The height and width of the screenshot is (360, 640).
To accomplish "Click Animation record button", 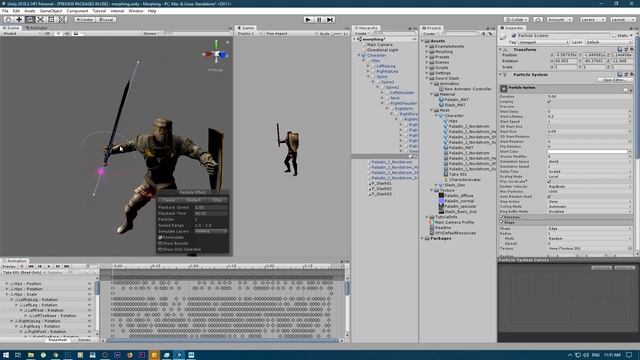I will 22,266.
